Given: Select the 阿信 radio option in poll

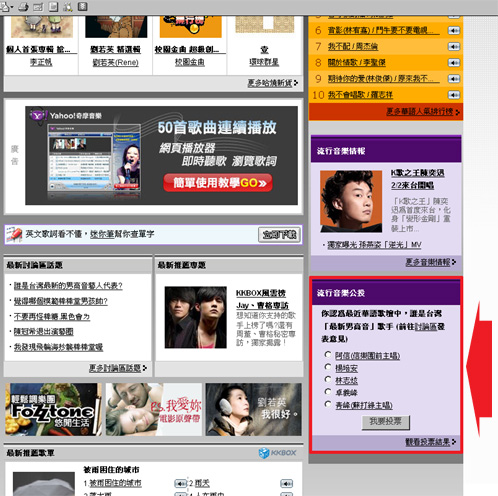Looking at the screenshot, I should point(328,355).
